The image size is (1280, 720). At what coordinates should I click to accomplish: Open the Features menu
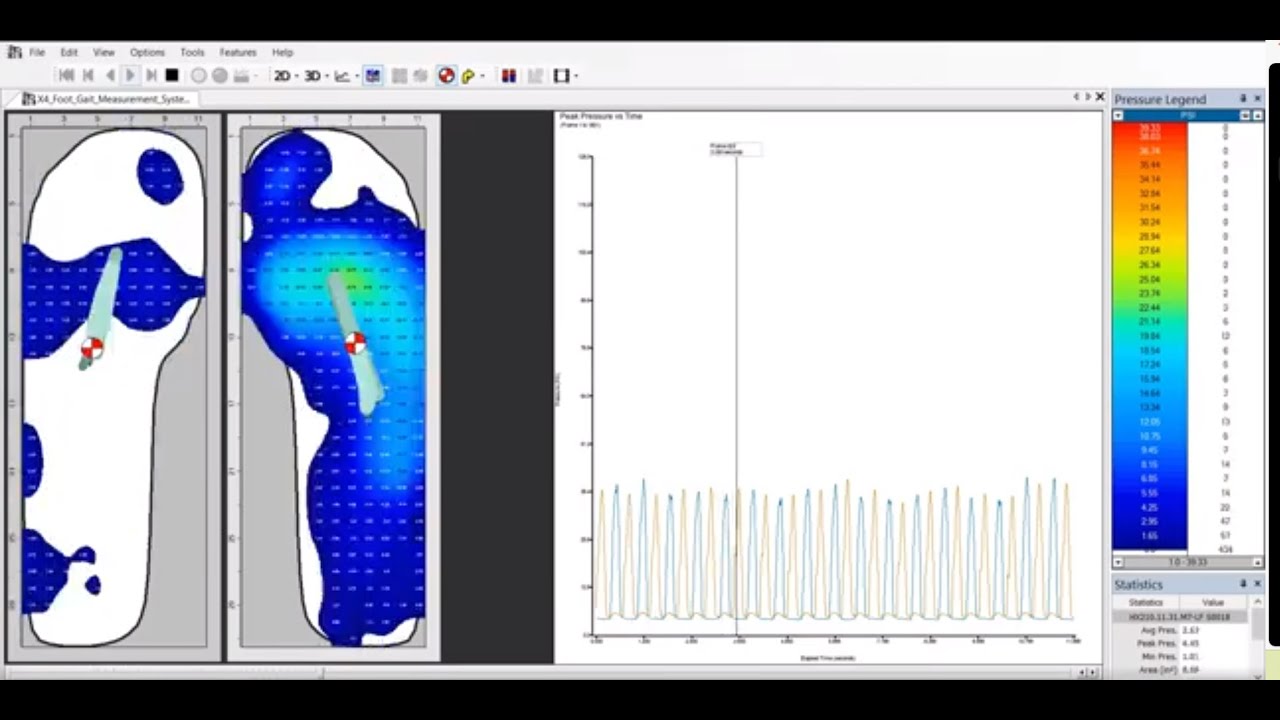pyautogui.click(x=238, y=52)
